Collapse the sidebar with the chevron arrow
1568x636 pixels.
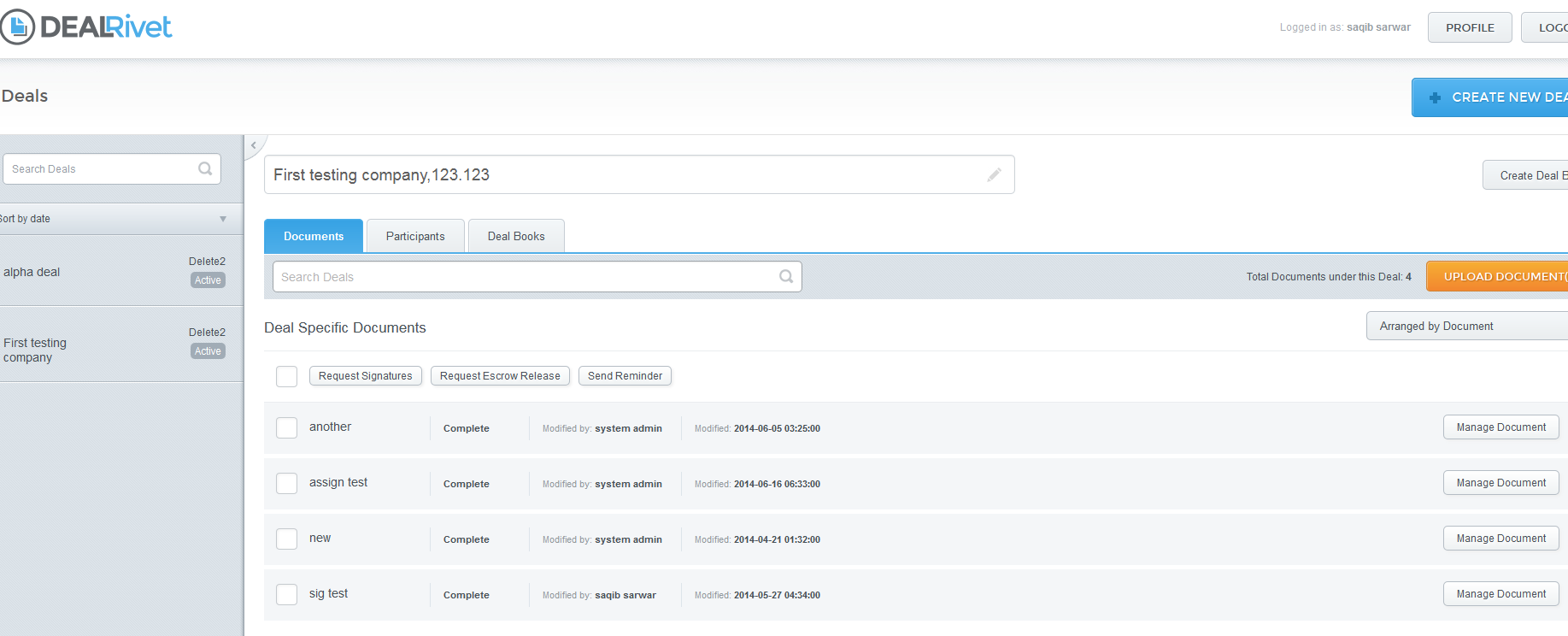click(x=254, y=145)
